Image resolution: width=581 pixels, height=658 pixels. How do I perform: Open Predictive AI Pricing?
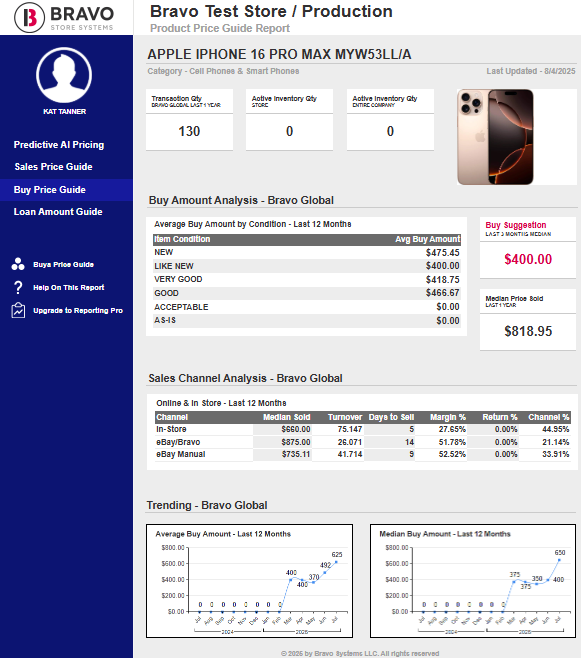[59, 145]
